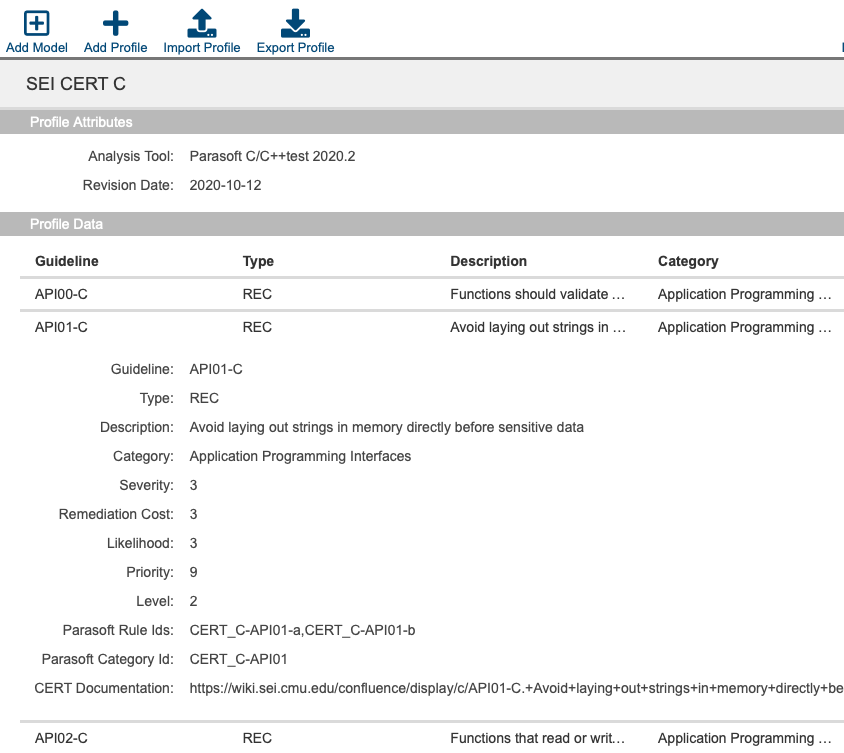Click the Import Profile upload icon

click(202, 23)
